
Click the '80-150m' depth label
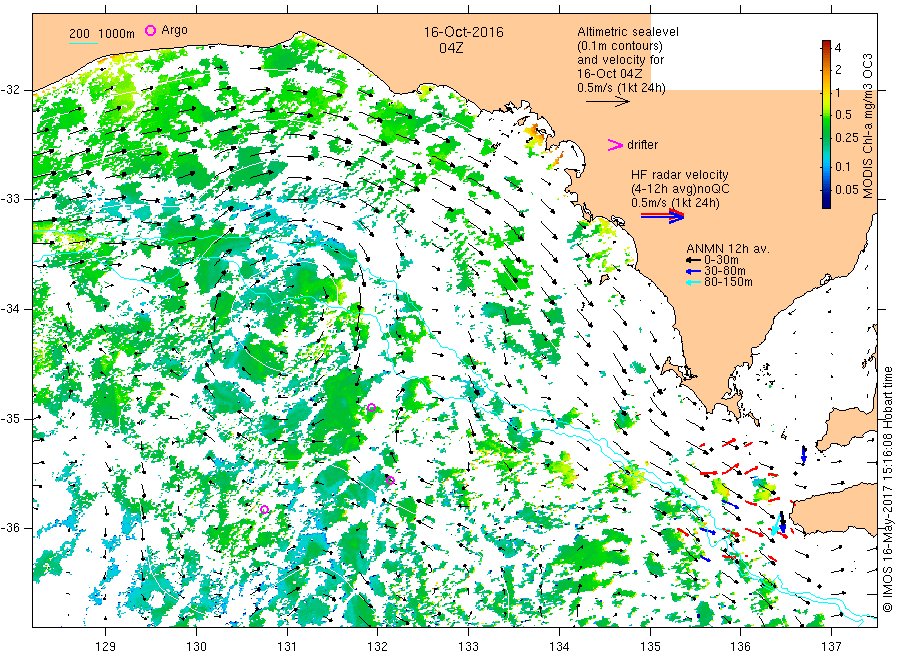[x=728, y=282]
